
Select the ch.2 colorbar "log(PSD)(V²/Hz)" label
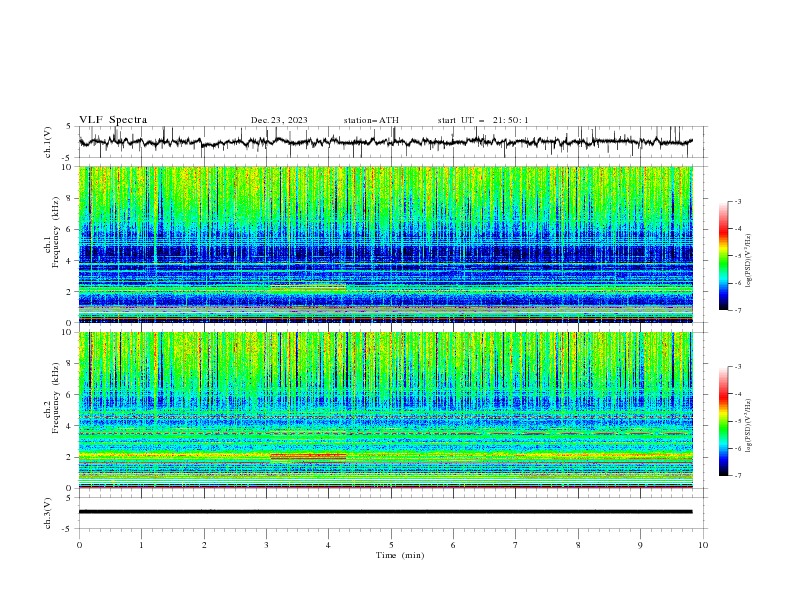tap(749, 425)
